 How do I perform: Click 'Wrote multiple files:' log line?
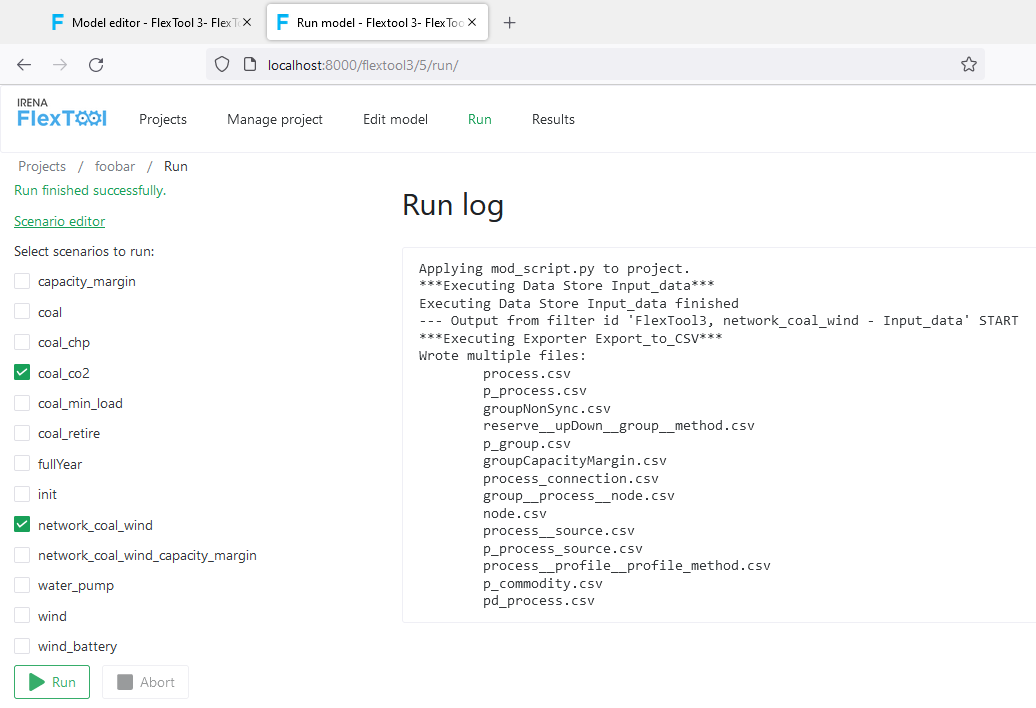[x=502, y=356]
